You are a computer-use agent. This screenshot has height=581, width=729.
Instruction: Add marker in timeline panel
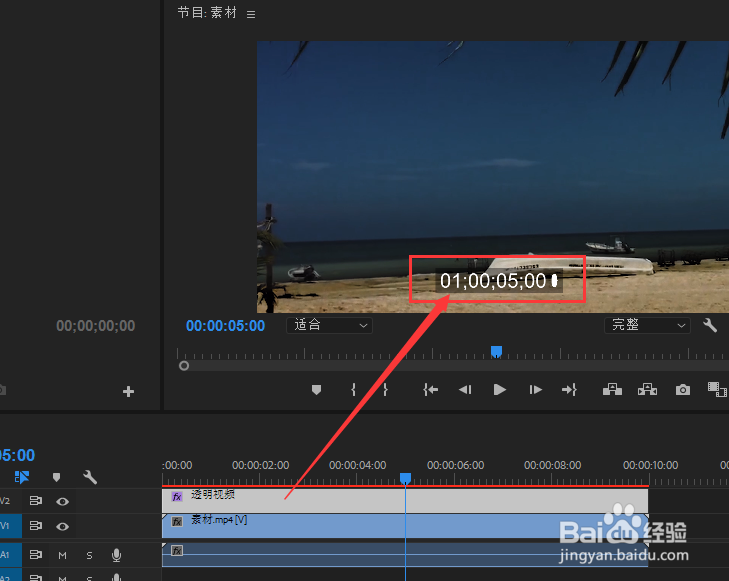point(56,477)
